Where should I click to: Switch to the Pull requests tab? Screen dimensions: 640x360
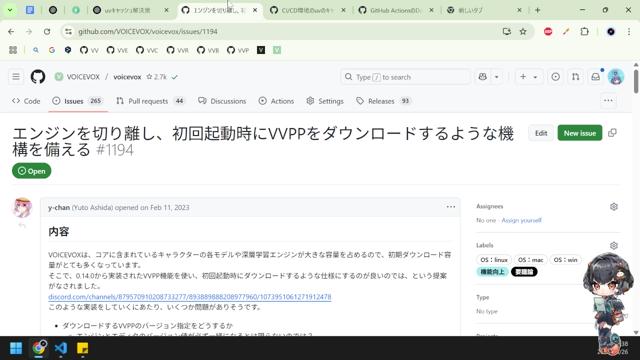[150, 101]
